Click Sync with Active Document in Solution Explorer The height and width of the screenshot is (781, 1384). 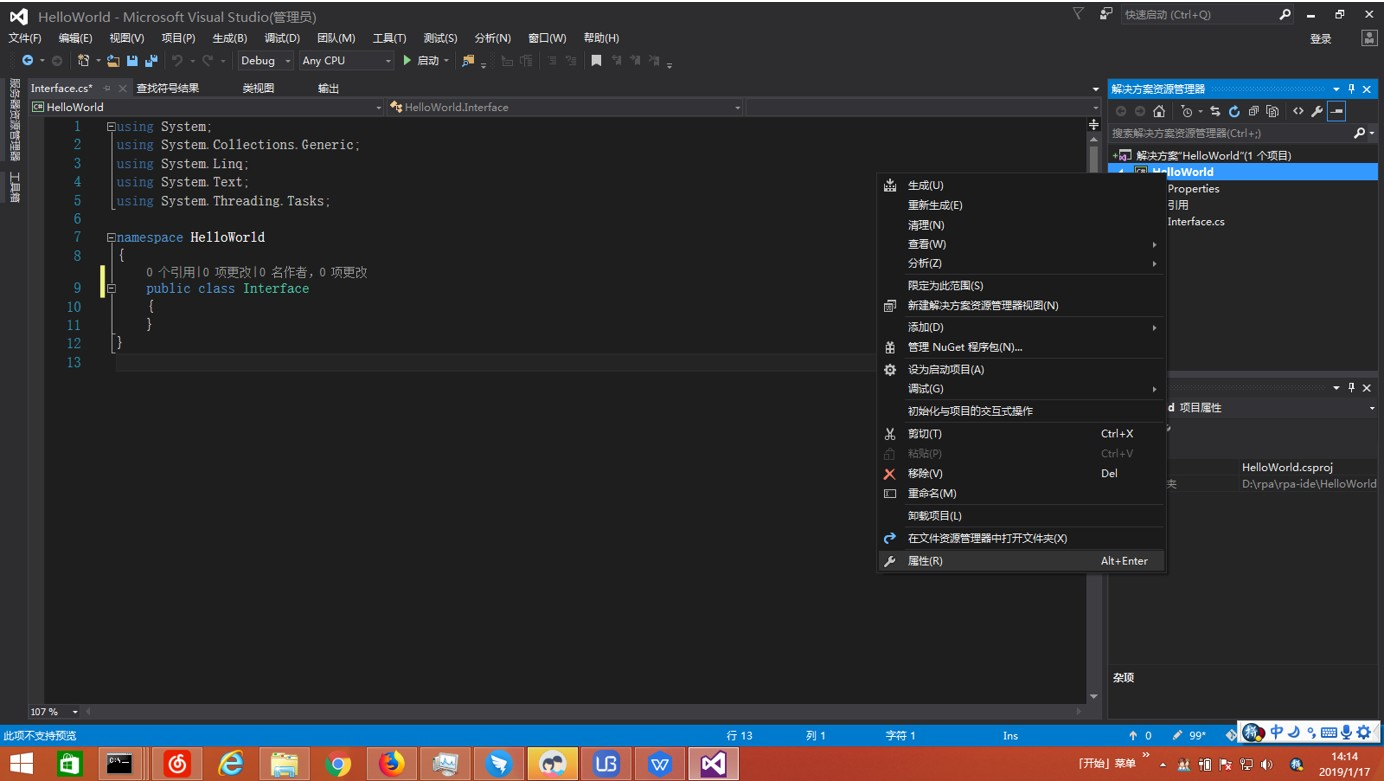[1215, 111]
